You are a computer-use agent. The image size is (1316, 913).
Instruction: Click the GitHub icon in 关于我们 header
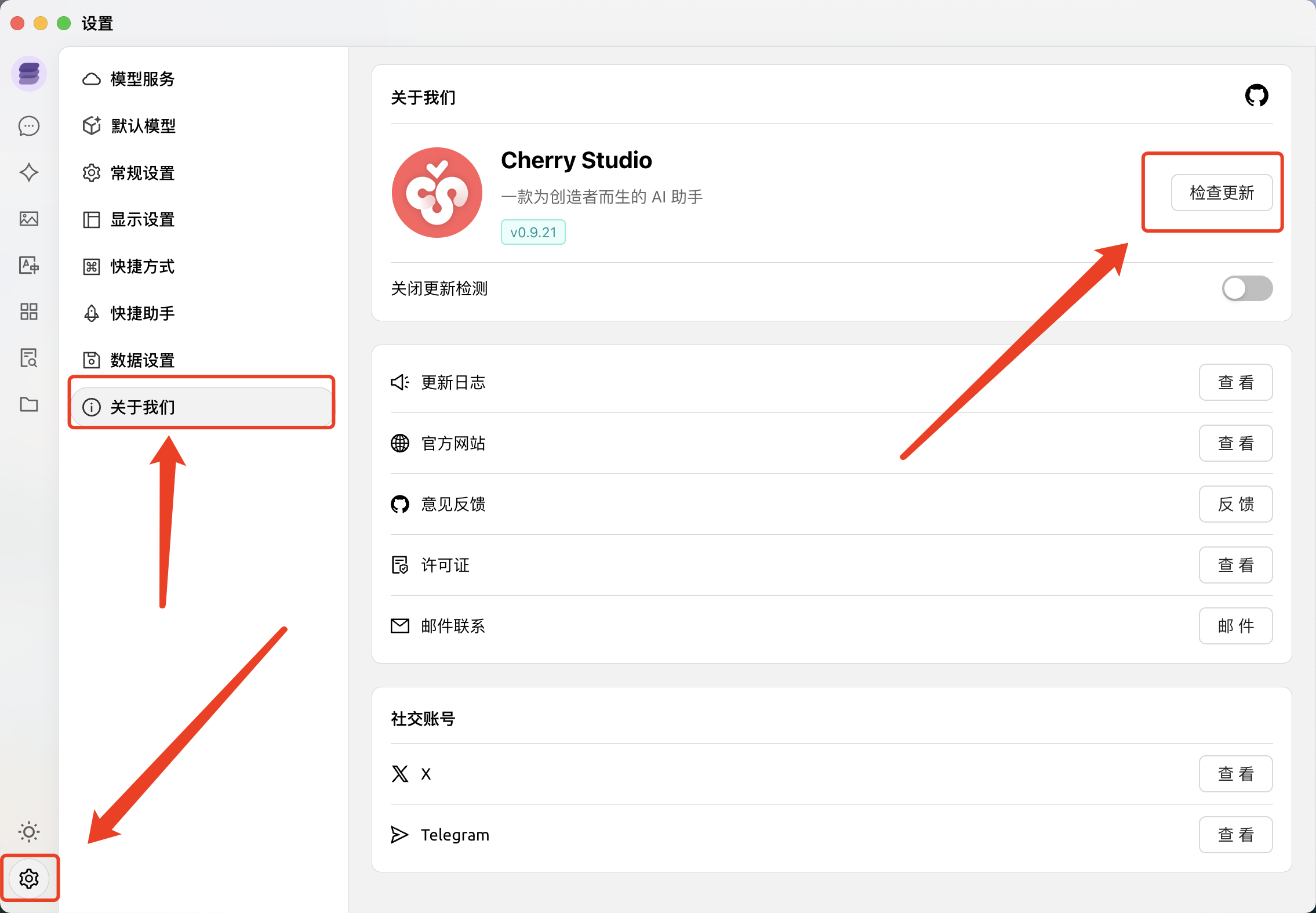pyautogui.click(x=1256, y=96)
